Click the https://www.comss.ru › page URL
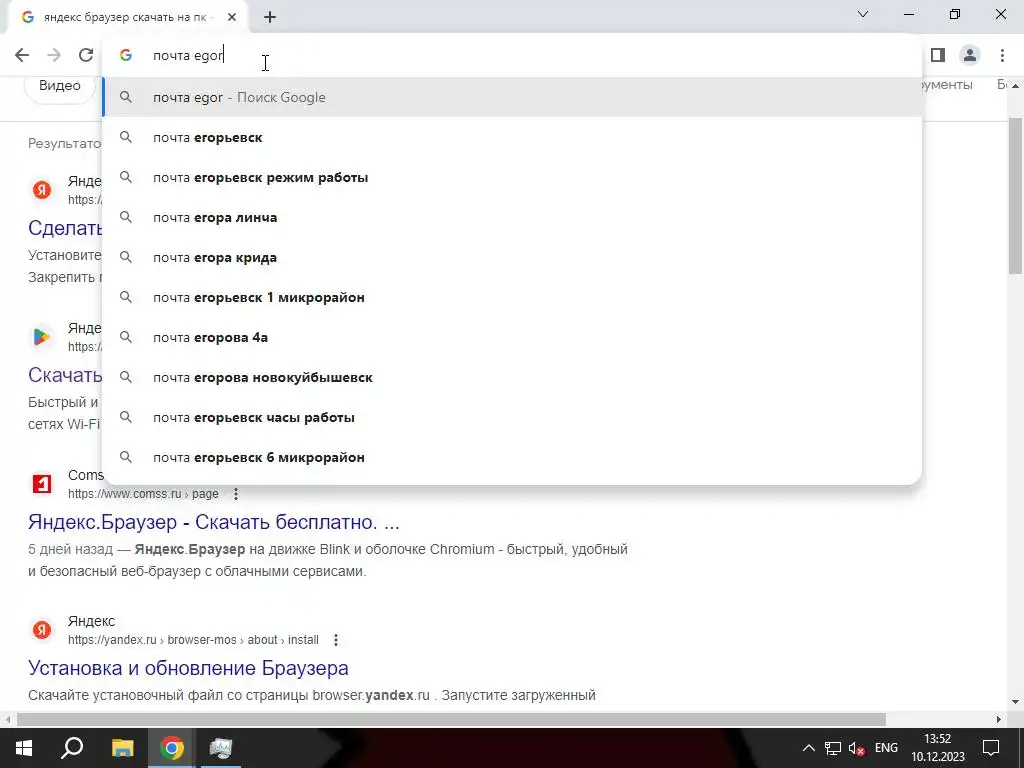Screen dimensions: 1024x768 (x=143, y=494)
